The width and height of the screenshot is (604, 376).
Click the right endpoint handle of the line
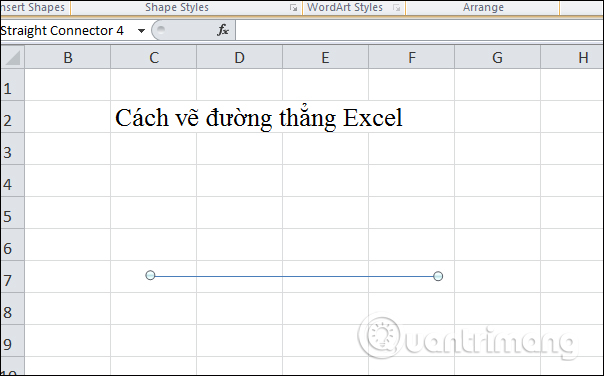coord(438,276)
